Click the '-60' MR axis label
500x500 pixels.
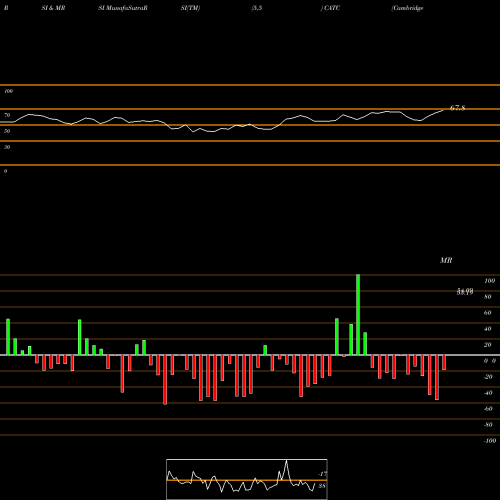(x=488, y=409)
